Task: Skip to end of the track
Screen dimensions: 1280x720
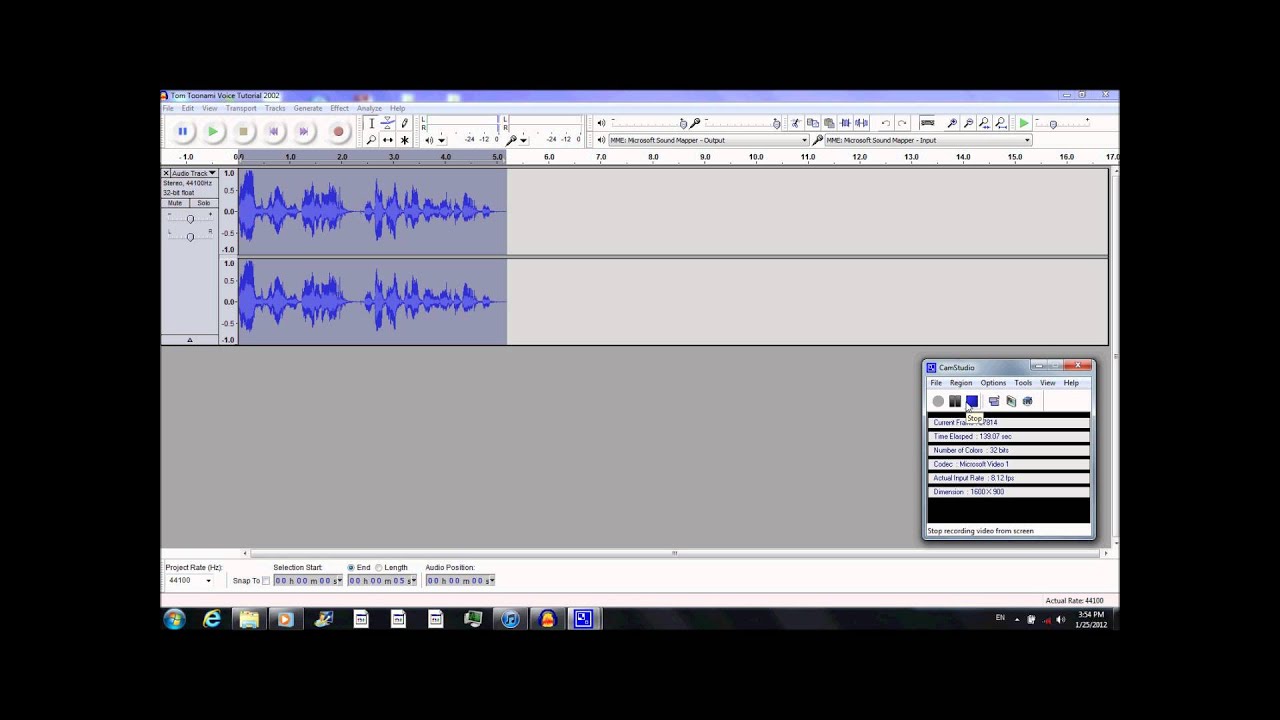Action: [x=304, y=131]
